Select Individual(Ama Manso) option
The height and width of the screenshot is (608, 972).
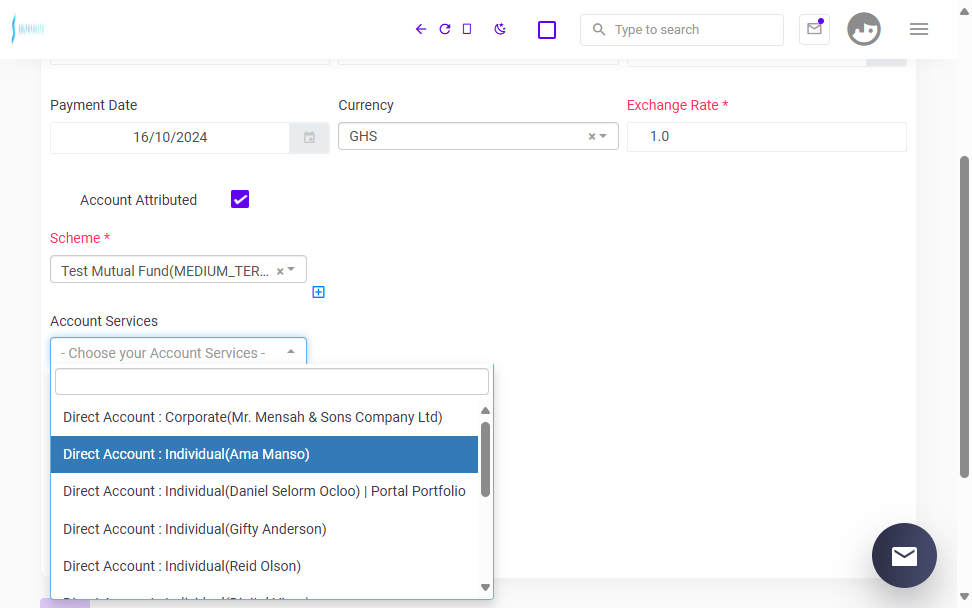(265, 454)
